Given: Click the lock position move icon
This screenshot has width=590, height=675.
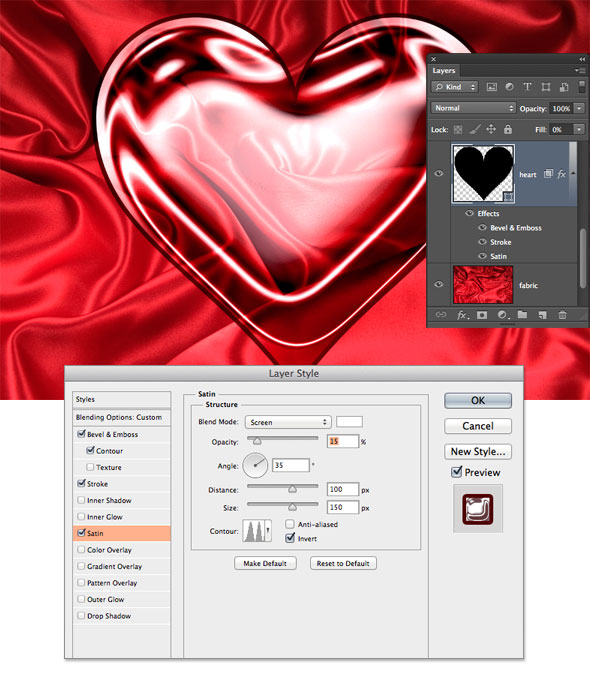Looking at the screenshot, I should pos(491,129).
